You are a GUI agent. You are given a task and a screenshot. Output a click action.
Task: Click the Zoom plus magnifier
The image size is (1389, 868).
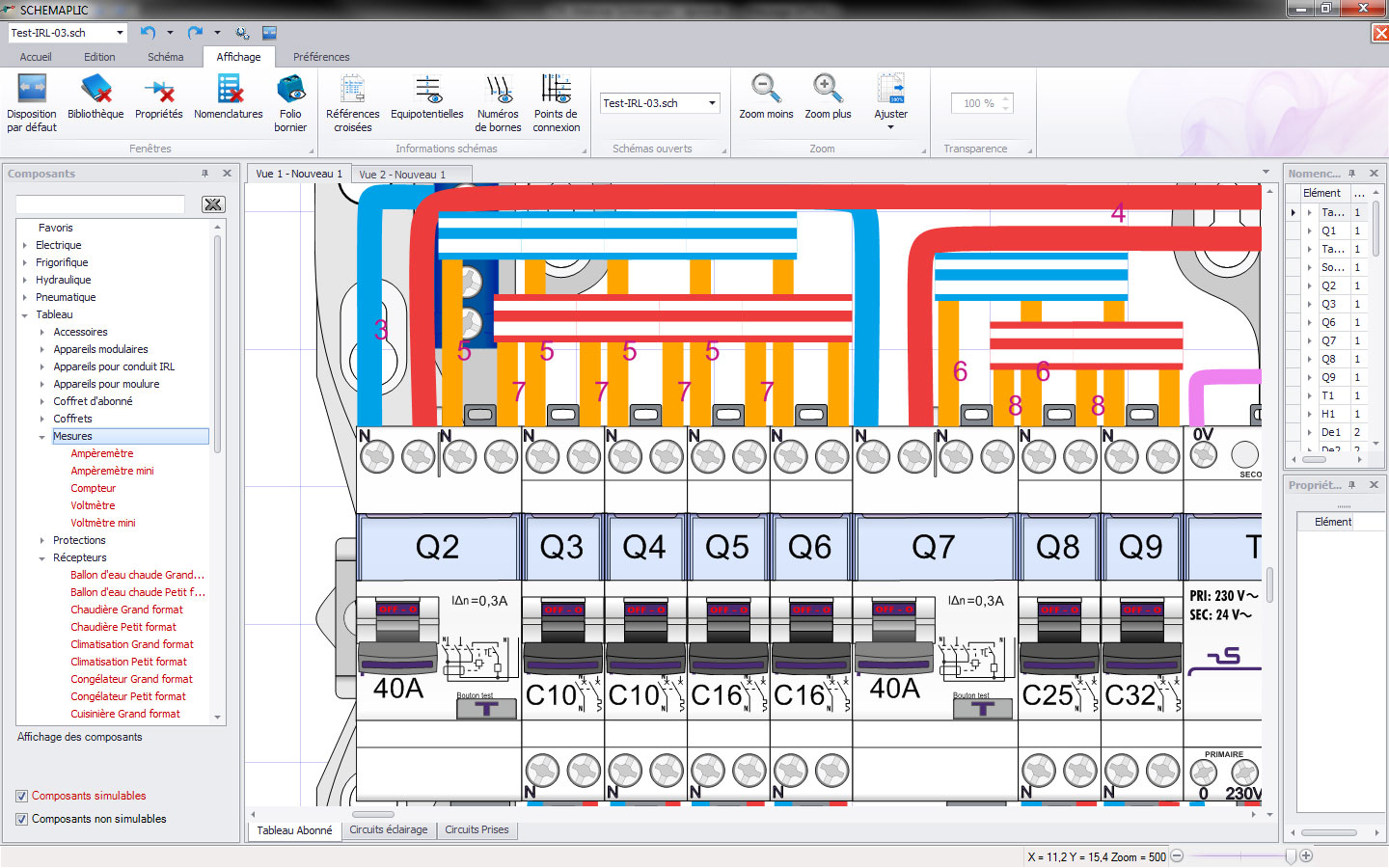click(827, 89)
